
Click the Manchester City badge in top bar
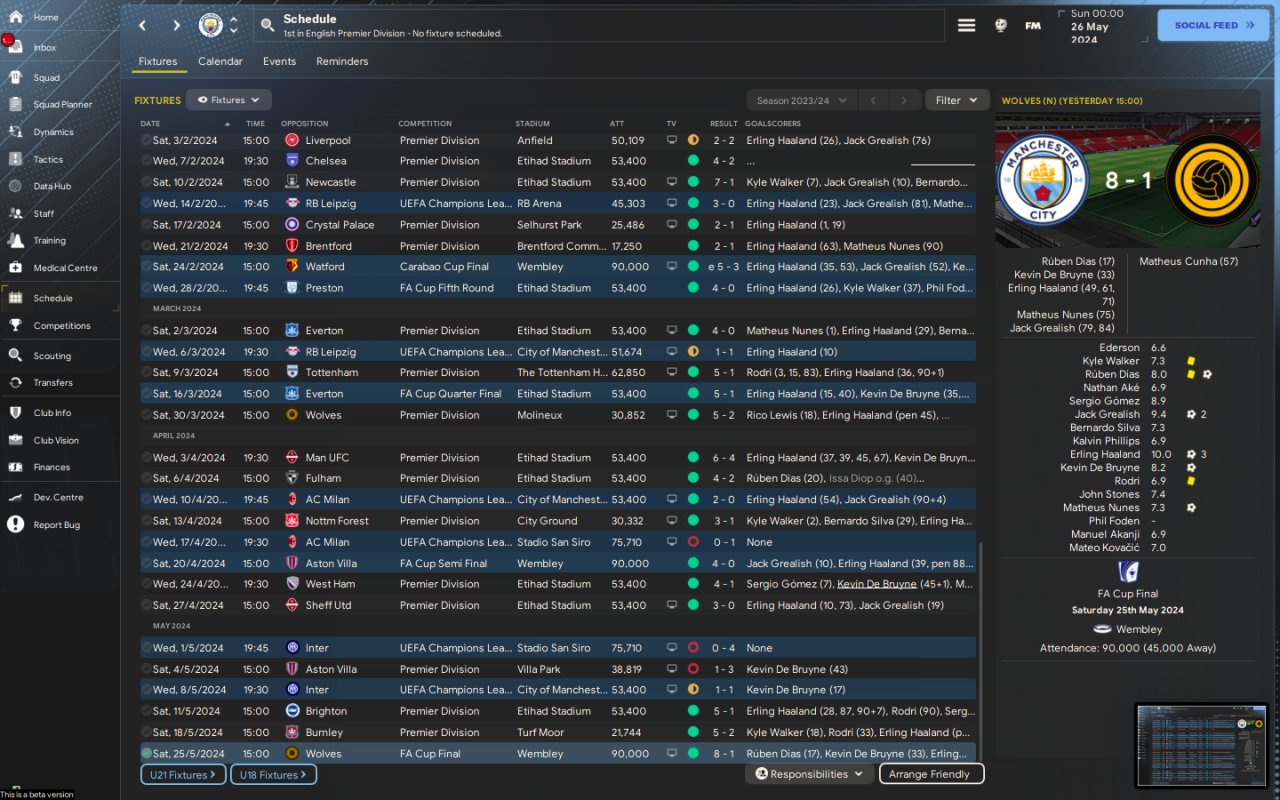211,25
